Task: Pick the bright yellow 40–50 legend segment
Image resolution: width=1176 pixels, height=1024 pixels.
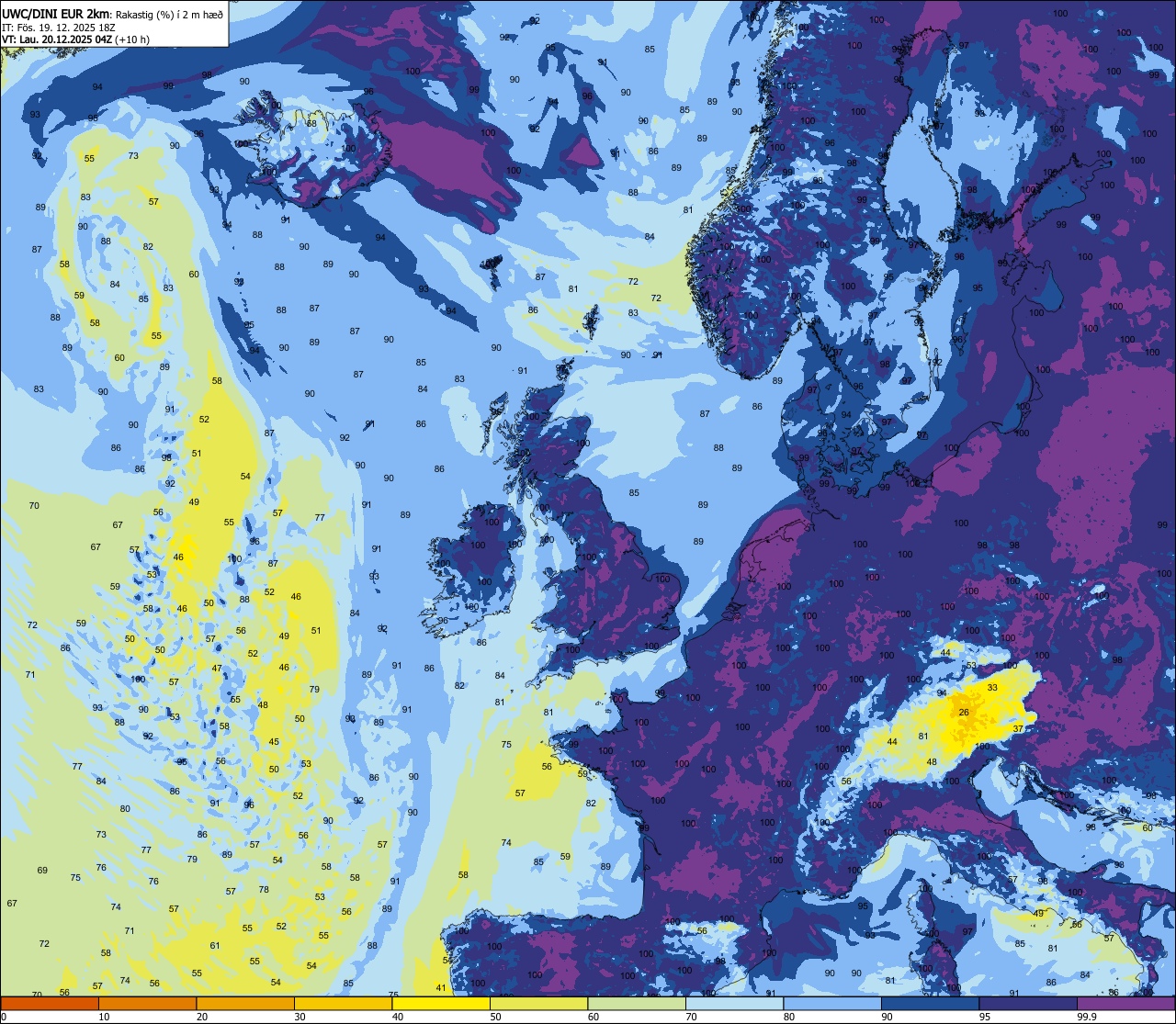Action: pyautogui.click(x=441, y=1003)
